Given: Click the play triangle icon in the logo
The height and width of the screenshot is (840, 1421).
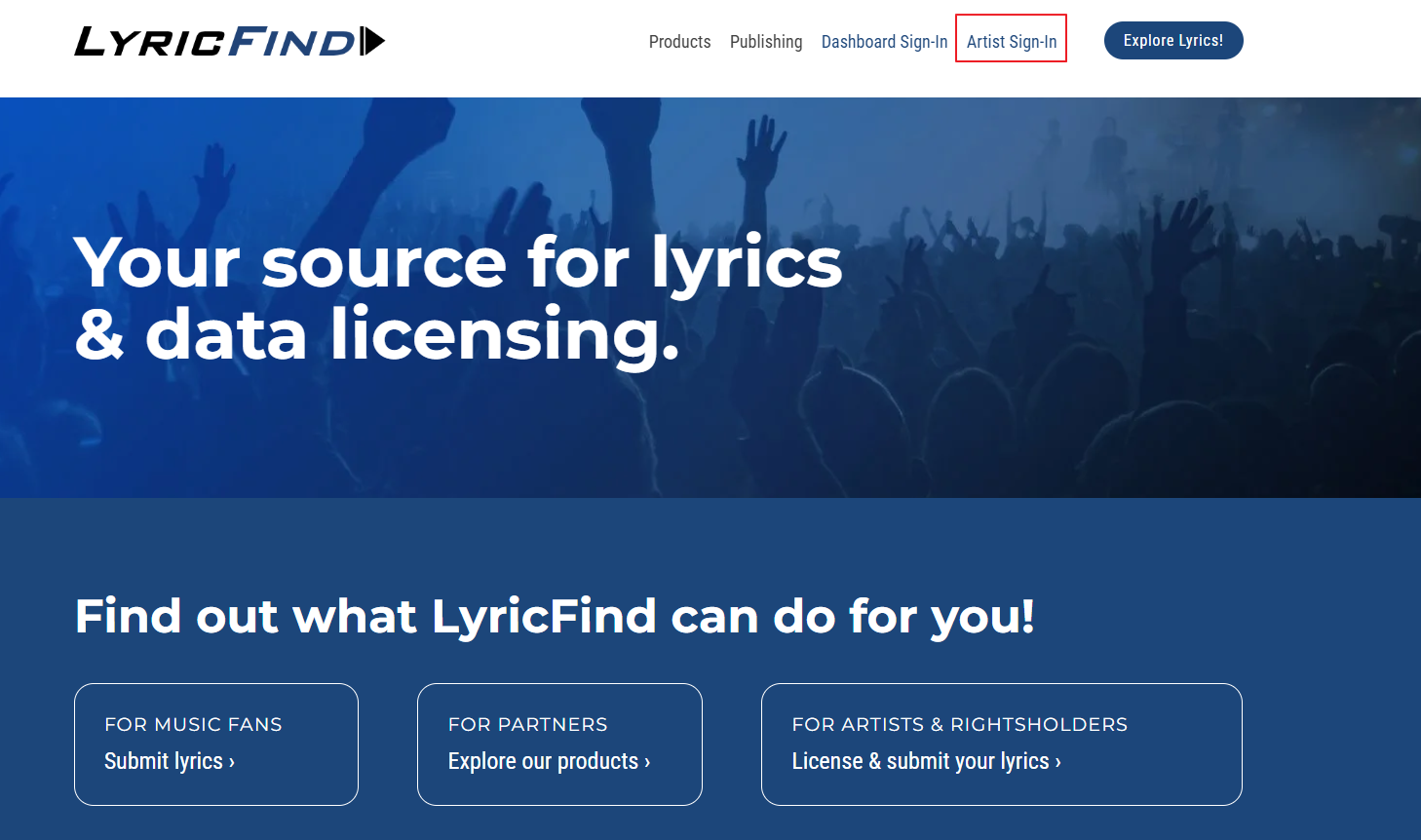Looking at the screenshot, I should coord(373,41).
